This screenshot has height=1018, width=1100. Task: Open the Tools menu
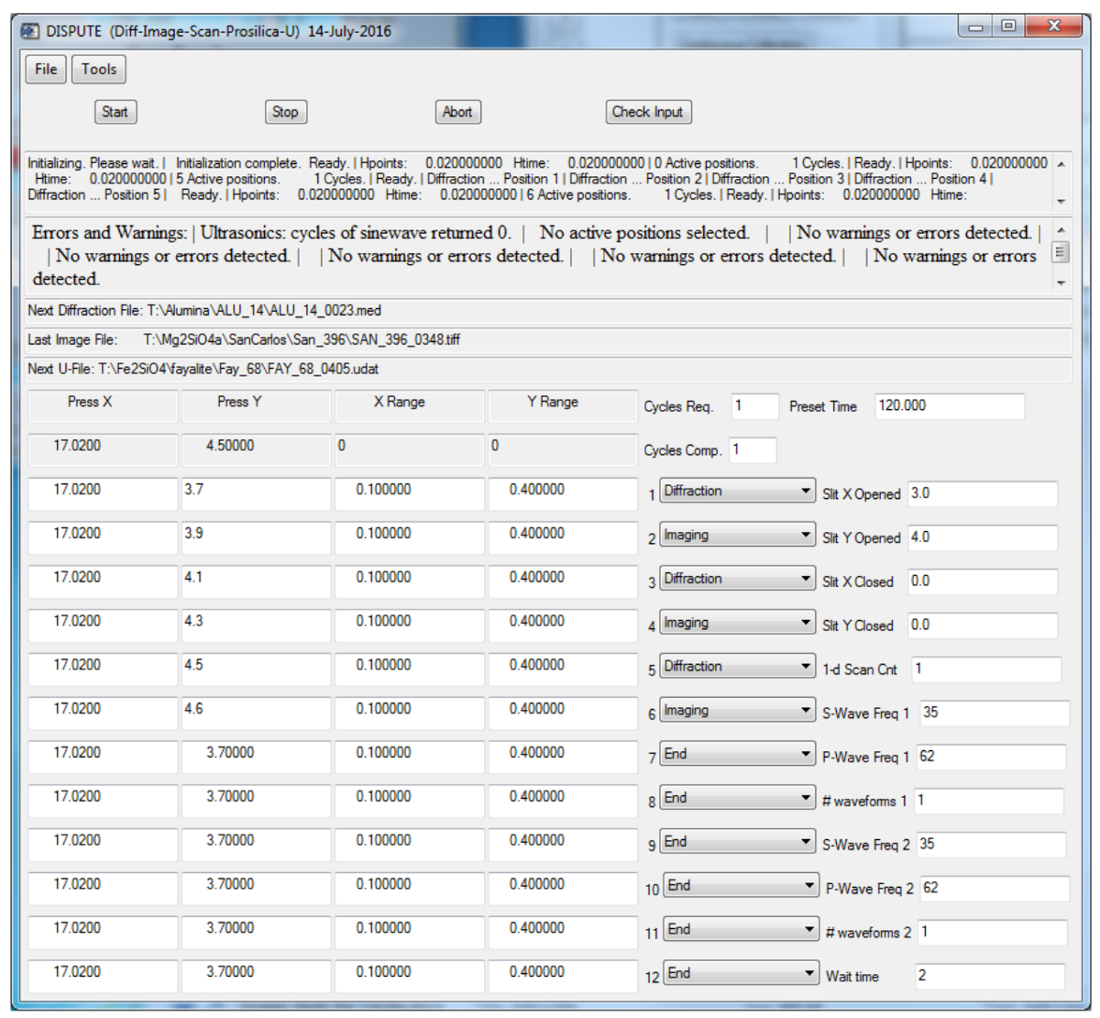click(x=99, y=70)
